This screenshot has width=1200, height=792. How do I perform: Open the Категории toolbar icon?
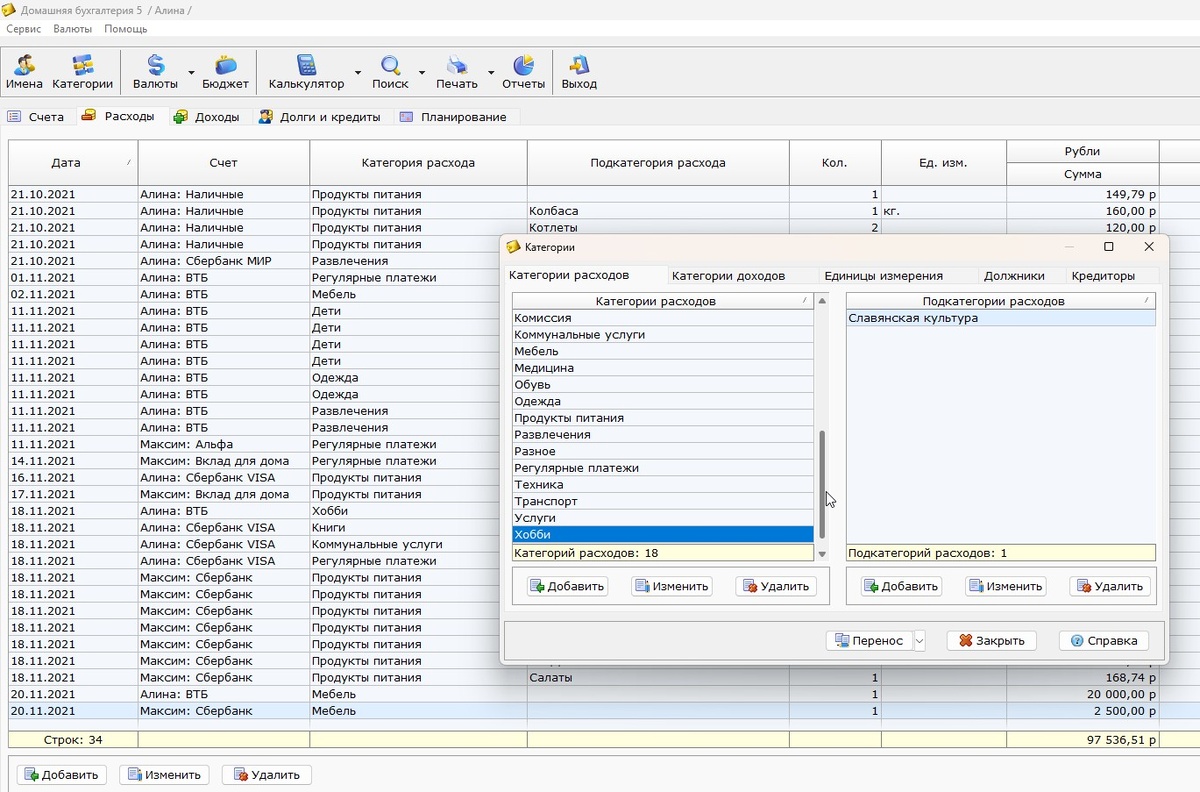click(83, 73)
